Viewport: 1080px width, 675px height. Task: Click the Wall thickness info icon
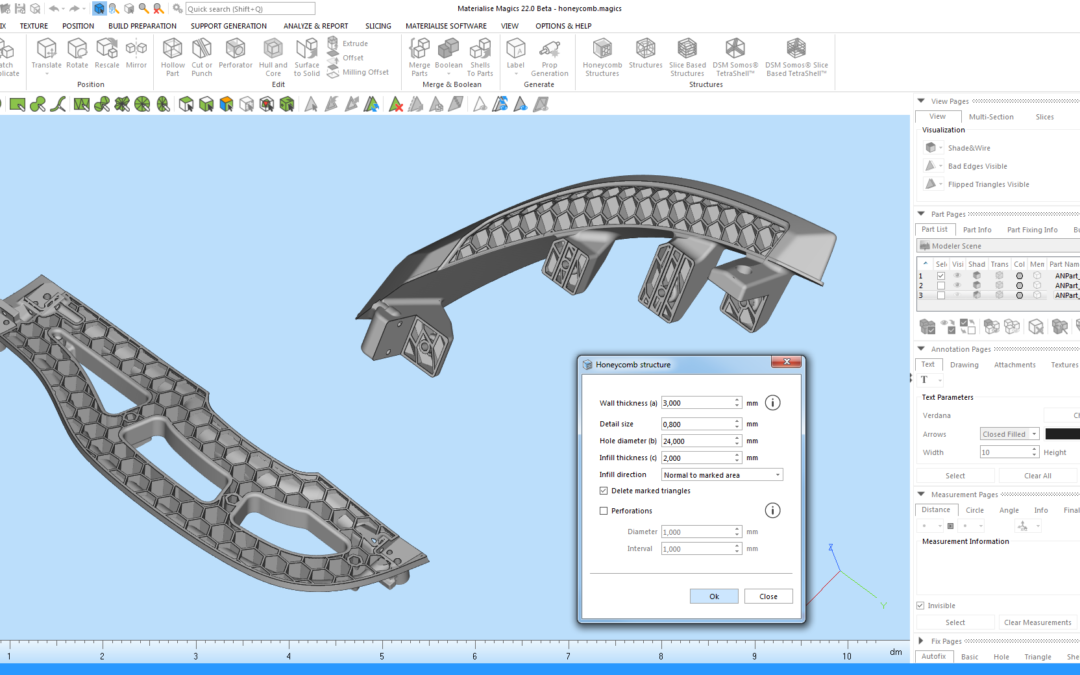tap(773, 403)
